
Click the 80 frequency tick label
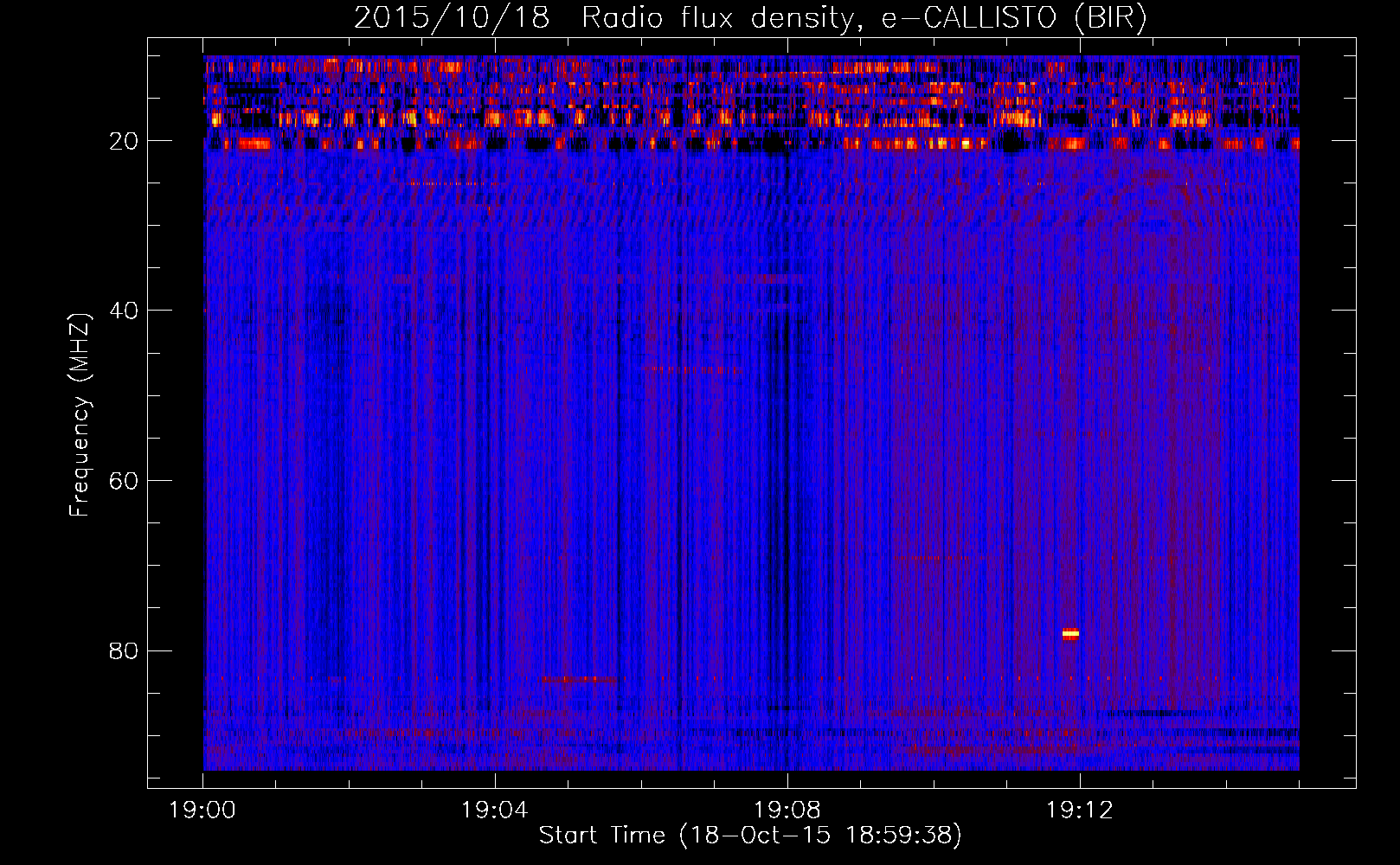(x=125, y=650)
